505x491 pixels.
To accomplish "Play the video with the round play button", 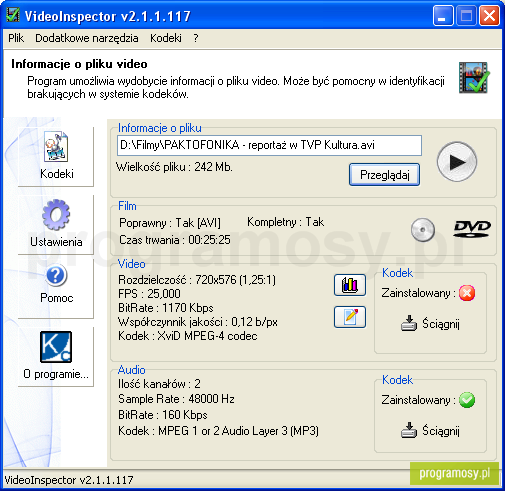I will point(457,162).
